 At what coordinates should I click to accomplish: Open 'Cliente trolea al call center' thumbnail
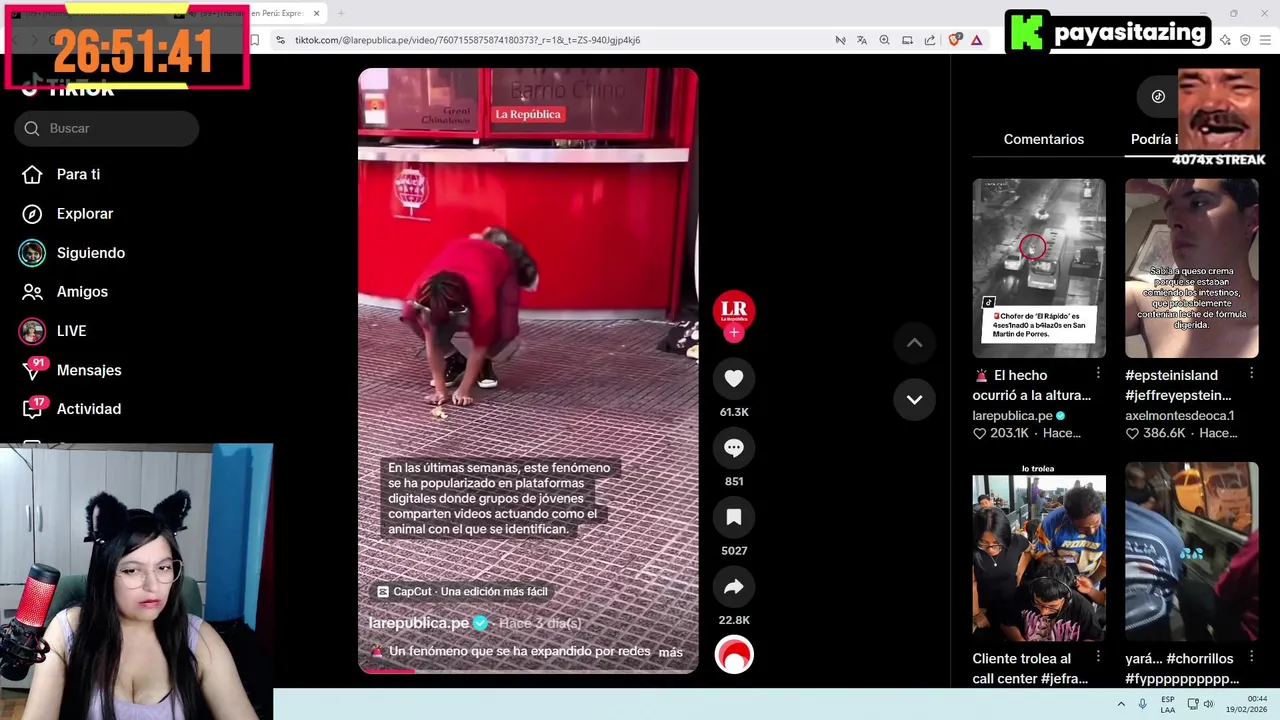1039,551
